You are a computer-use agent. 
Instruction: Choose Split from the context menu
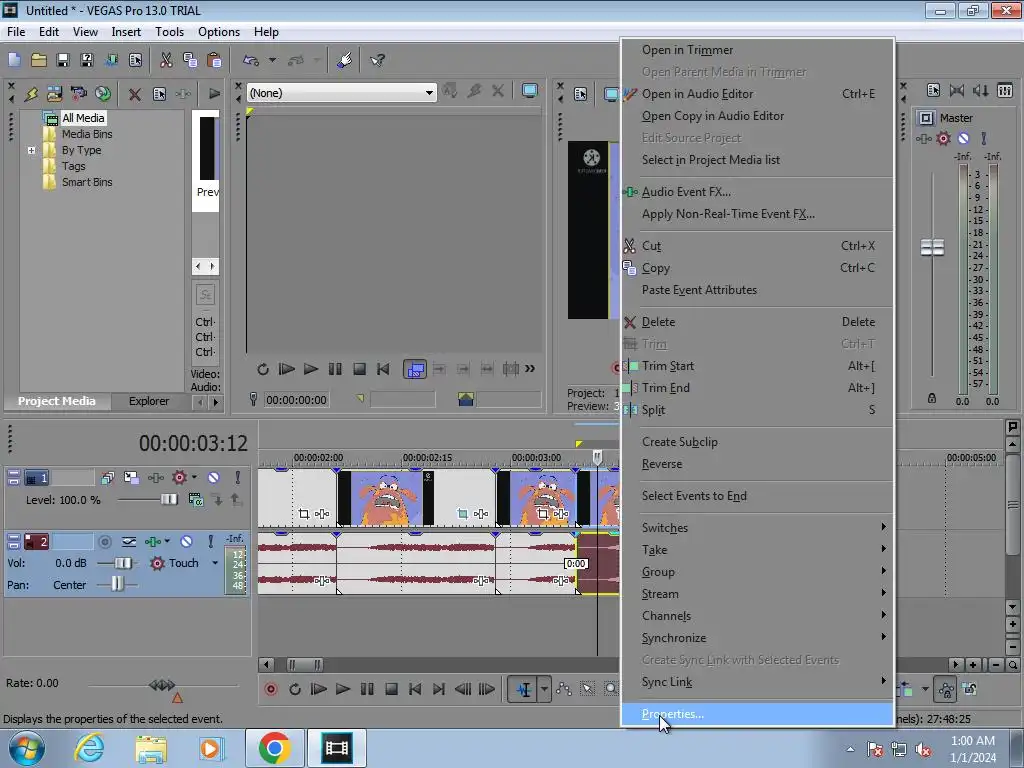click(x=757, y=410)
